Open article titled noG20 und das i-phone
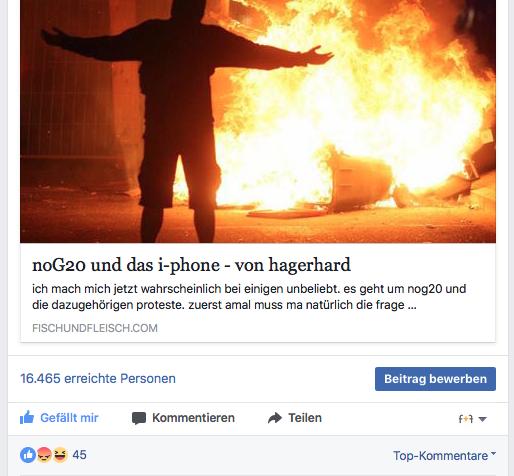This screenshot has height=476, width=514. click(191, 265)
